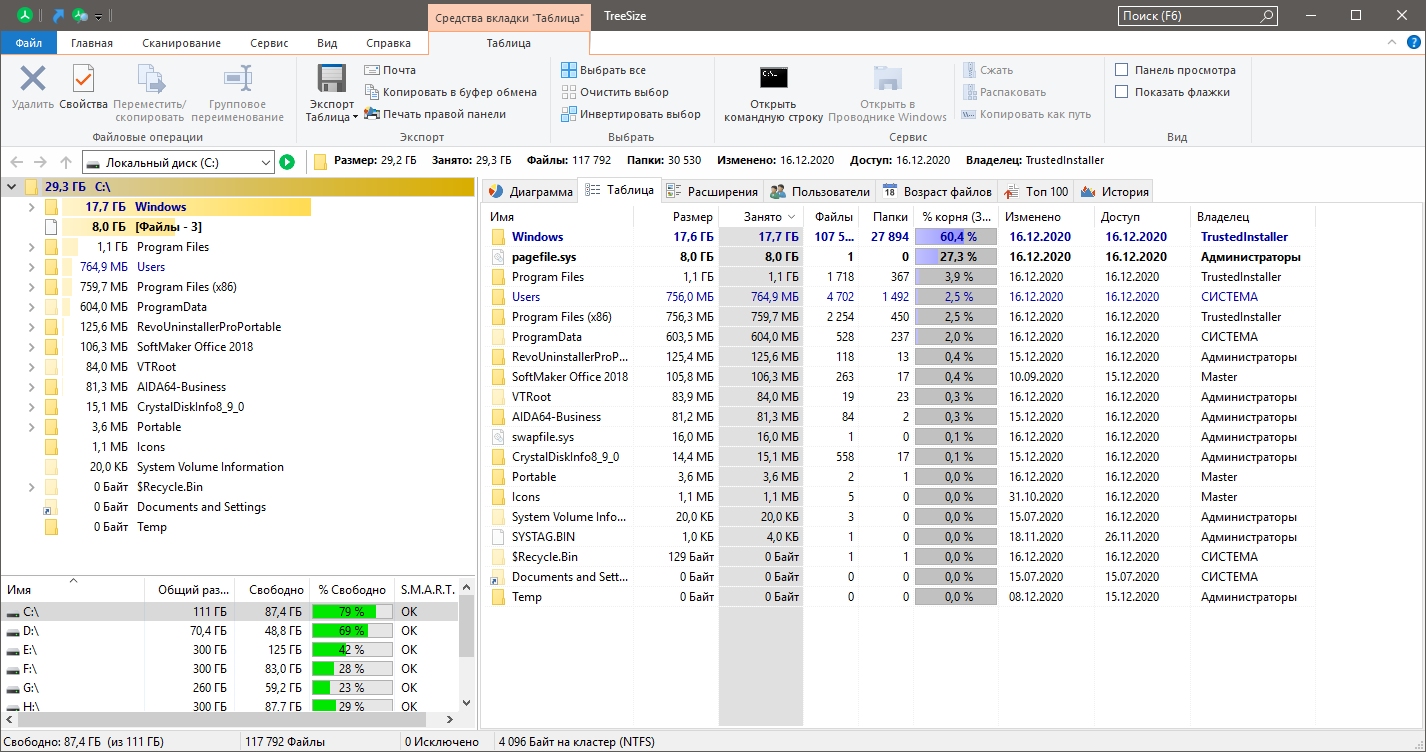Expand the Users folder in tree
Screen dimensions: 1426x752
pos(32,267)
